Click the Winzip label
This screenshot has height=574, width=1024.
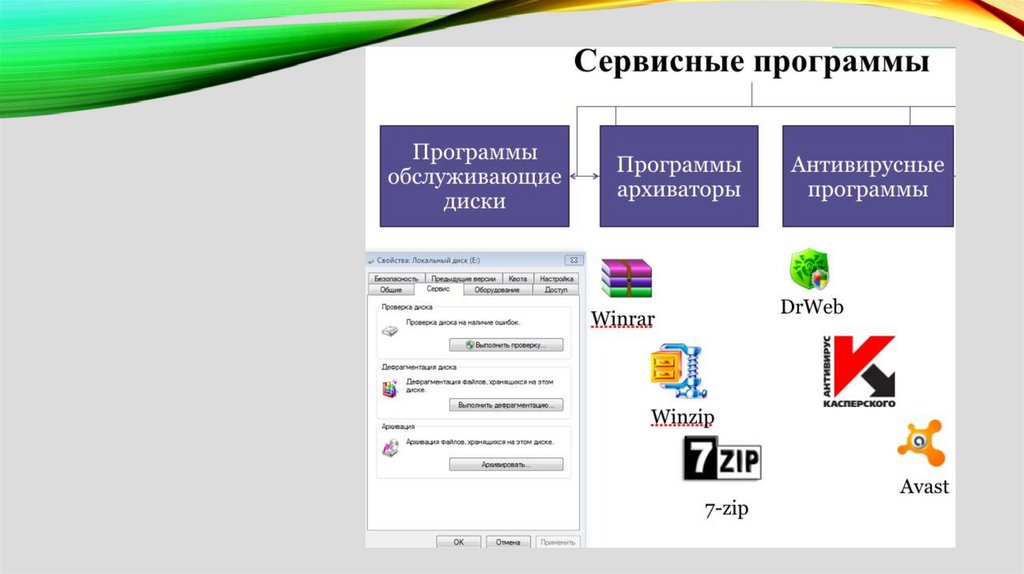(682, 417)
